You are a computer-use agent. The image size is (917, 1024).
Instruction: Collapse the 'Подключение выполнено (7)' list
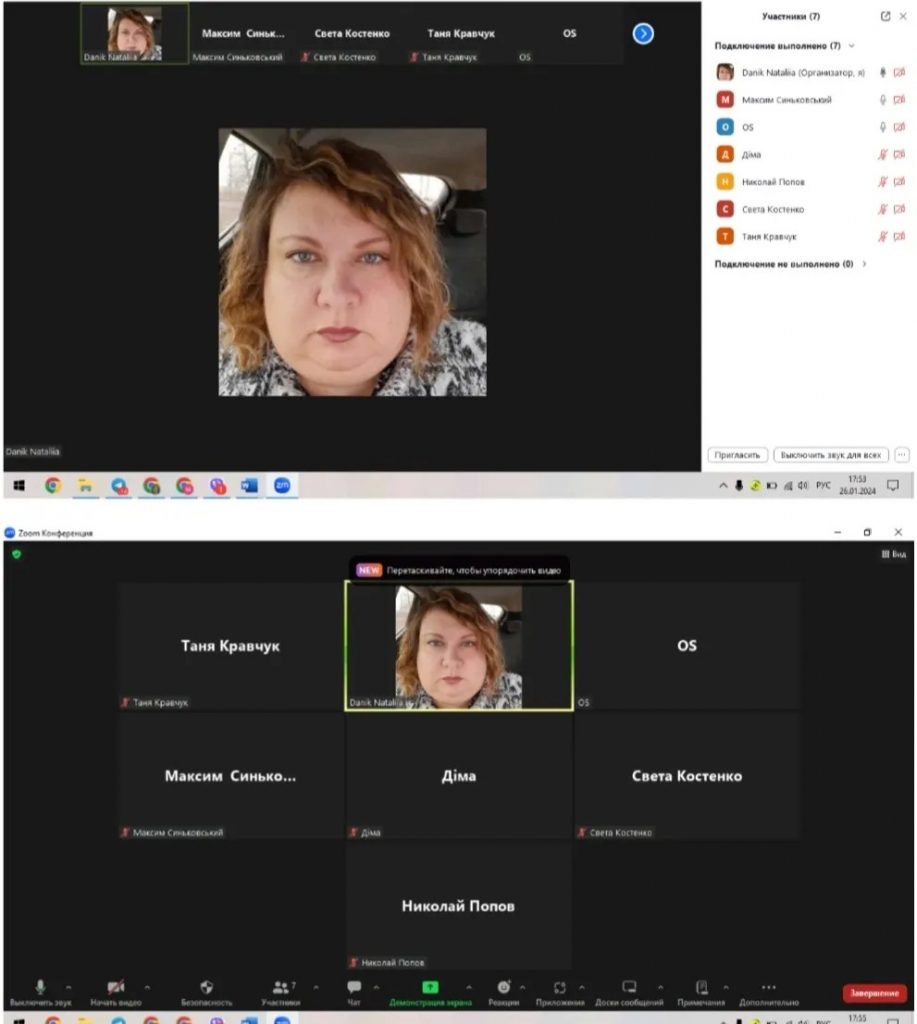pyautogui.click(x=851, y=46)
